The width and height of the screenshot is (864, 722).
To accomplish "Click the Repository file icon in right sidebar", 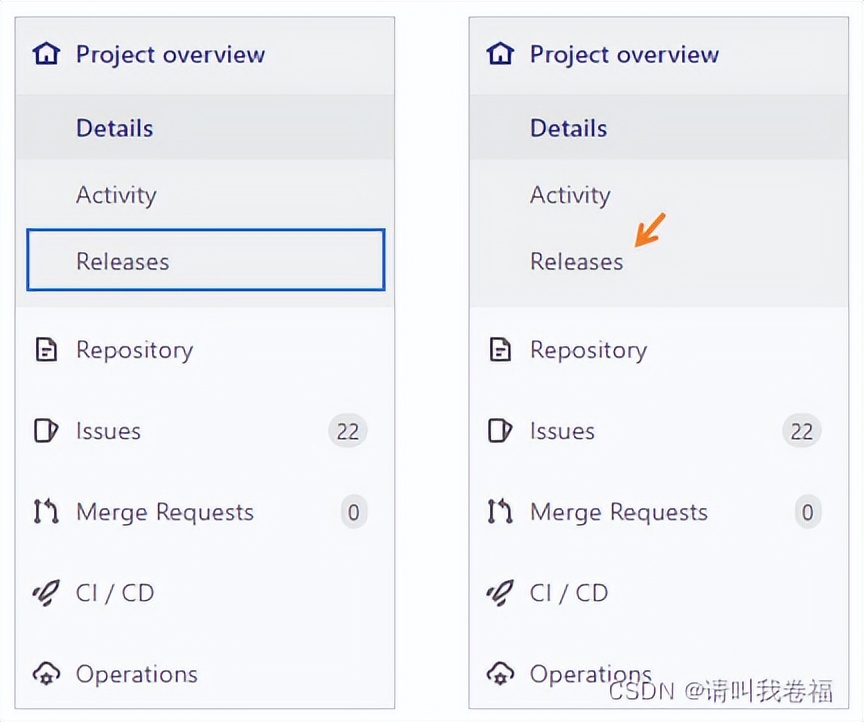I will [x=500, y=350].
